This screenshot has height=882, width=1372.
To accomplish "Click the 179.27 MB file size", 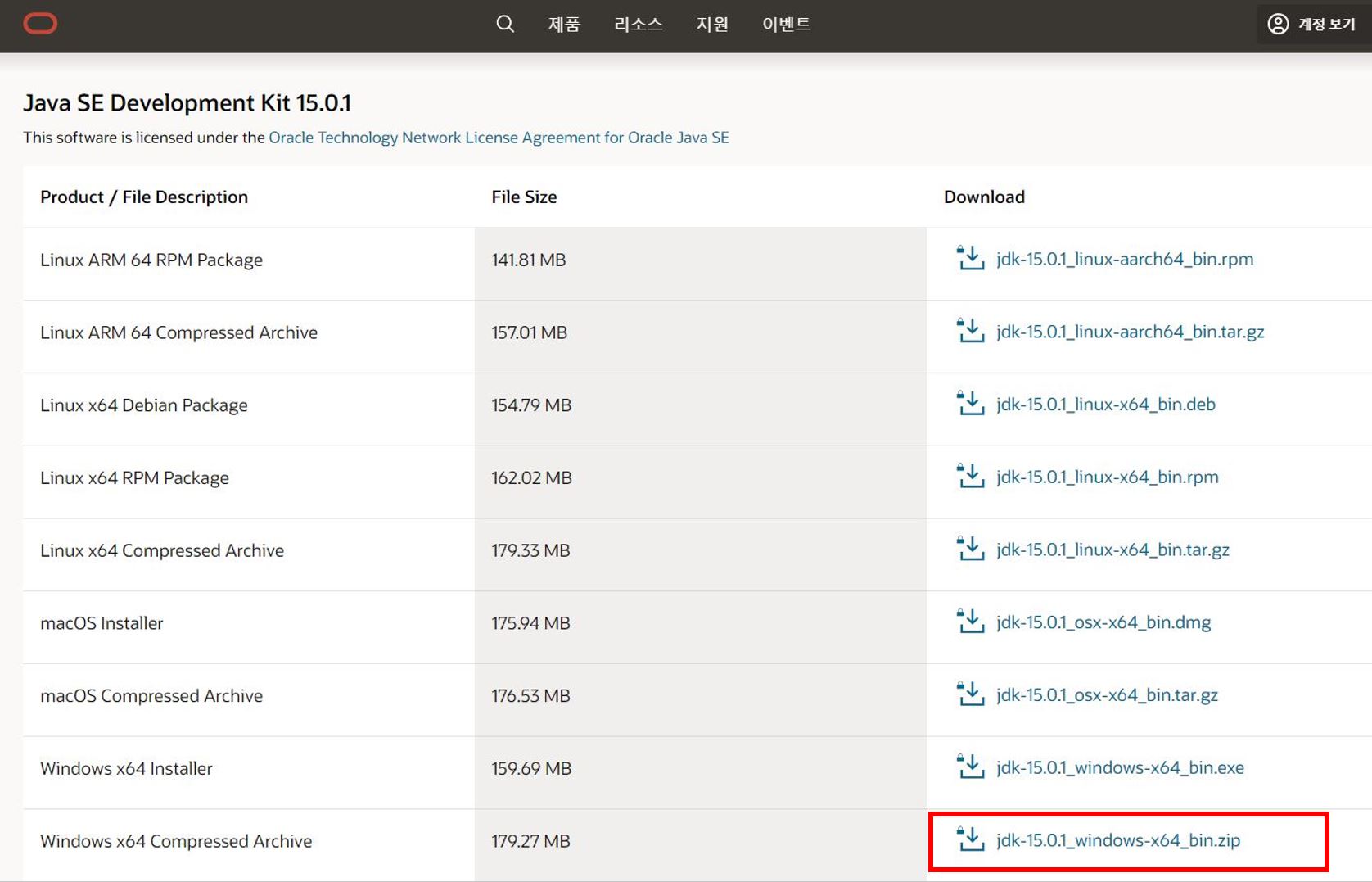I will [530, 841].
